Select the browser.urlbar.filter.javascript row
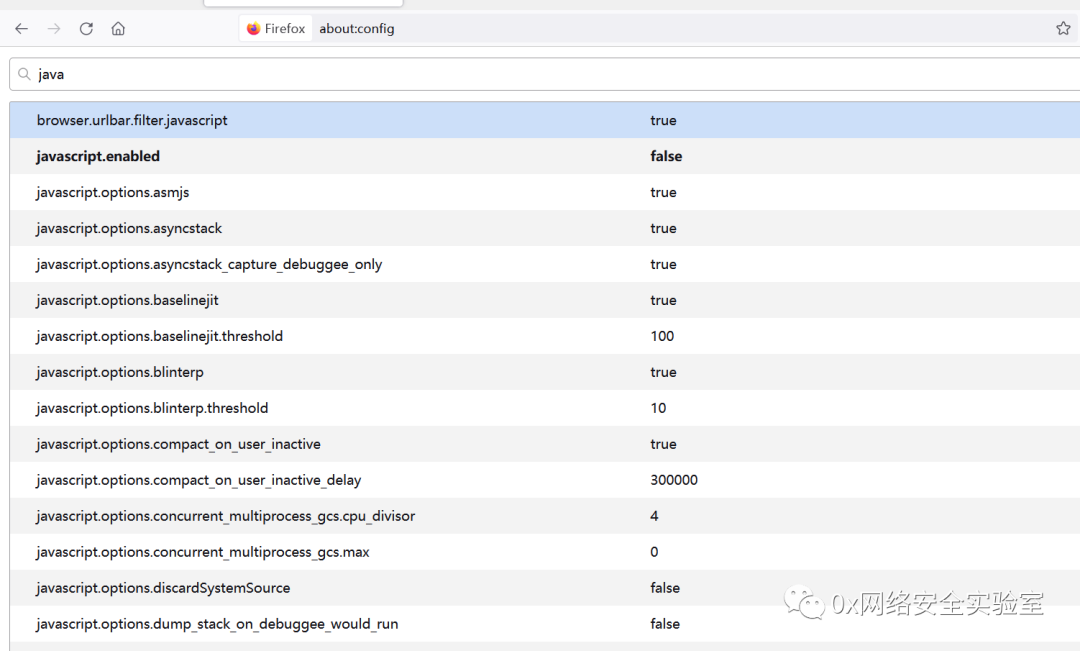This screenshot has height=651, width=1080. [544, 120]
